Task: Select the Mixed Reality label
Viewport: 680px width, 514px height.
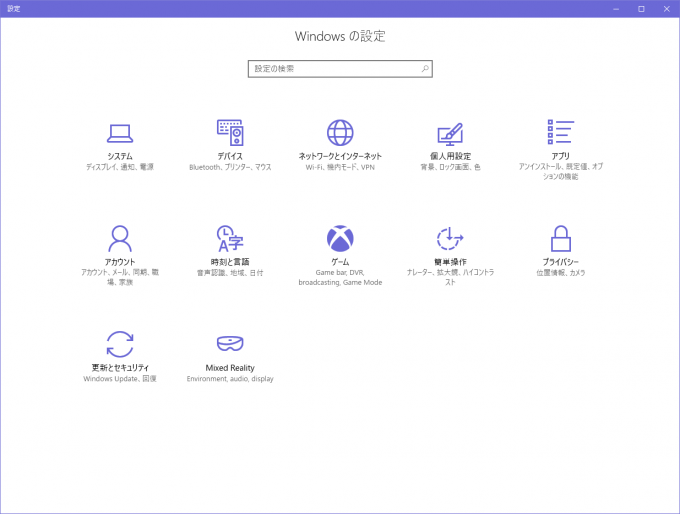Action: 230,368
